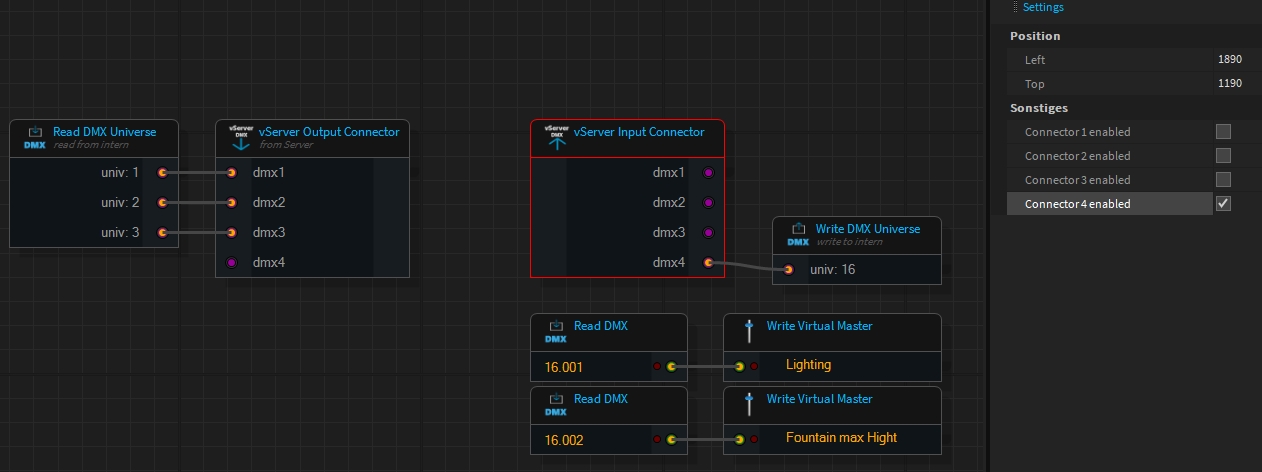The height and width of the screenshot is (472, 1262).
Task: Uncheck the Connector 4 enabled checkbox
Action: click(1223, 204)
